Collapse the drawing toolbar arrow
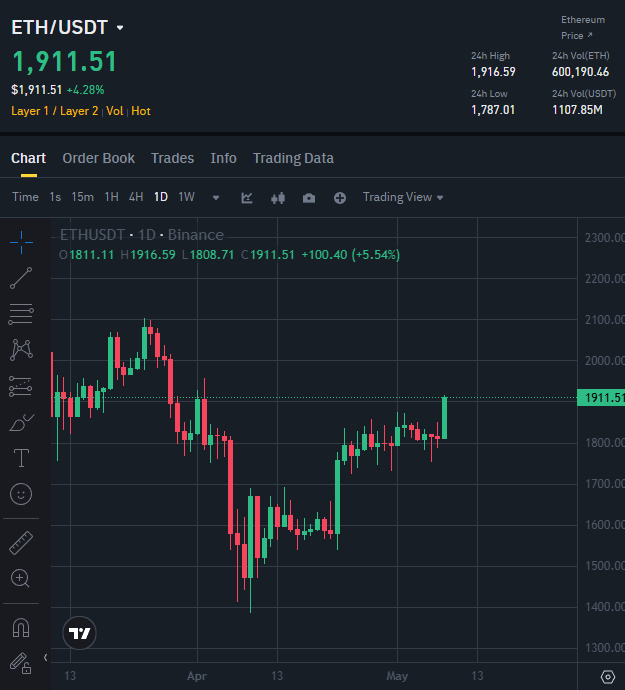The height and width of the screenshot is (690, 625). pyautogui.click(x=45, y=657)
